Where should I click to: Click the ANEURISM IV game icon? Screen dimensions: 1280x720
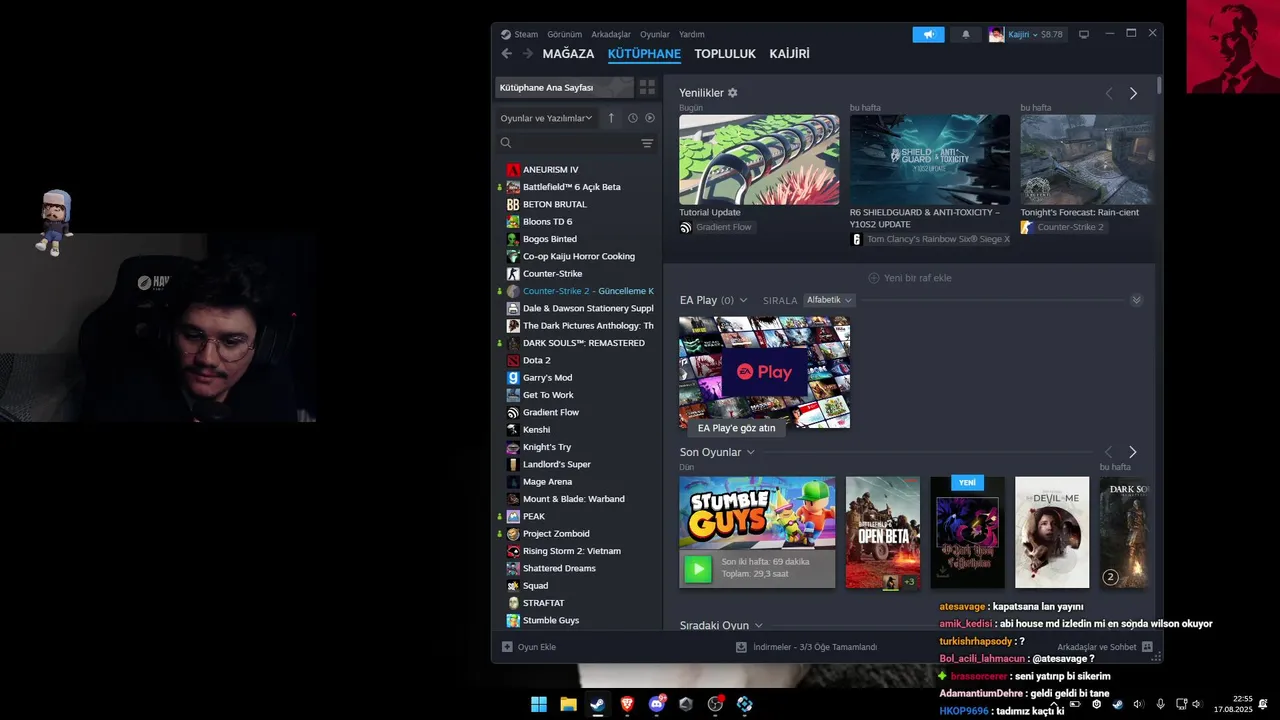[513, 170]
